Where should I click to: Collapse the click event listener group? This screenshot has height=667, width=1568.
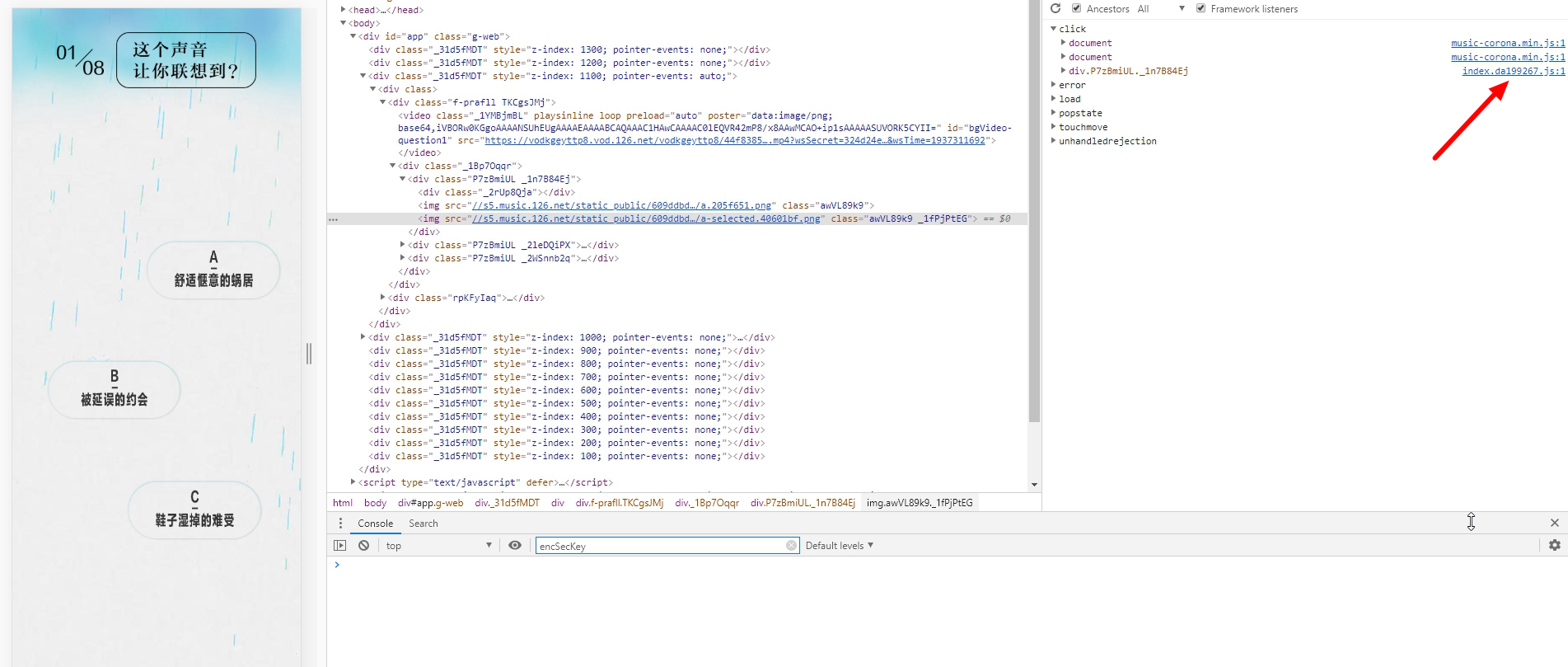1054,29
